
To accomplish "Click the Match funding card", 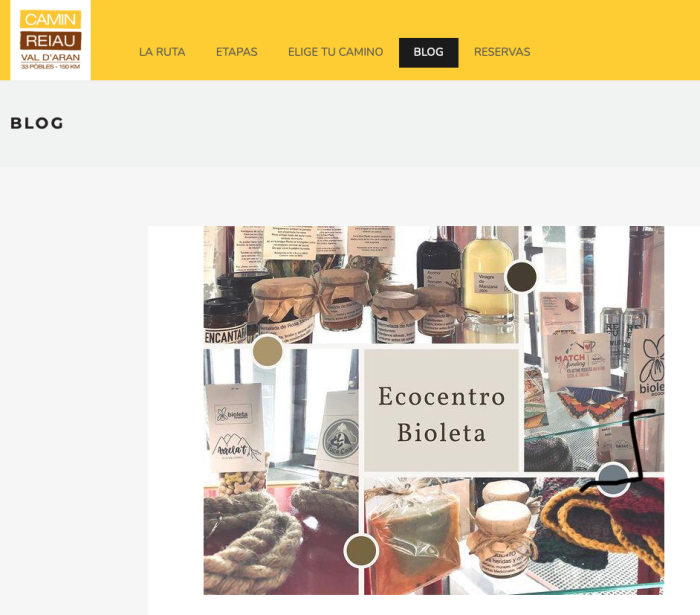I will 579,362.
